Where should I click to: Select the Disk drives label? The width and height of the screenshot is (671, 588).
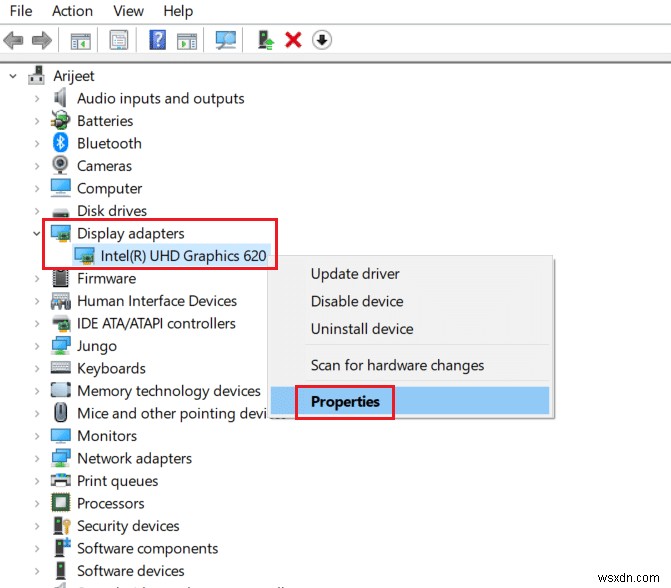112,211
